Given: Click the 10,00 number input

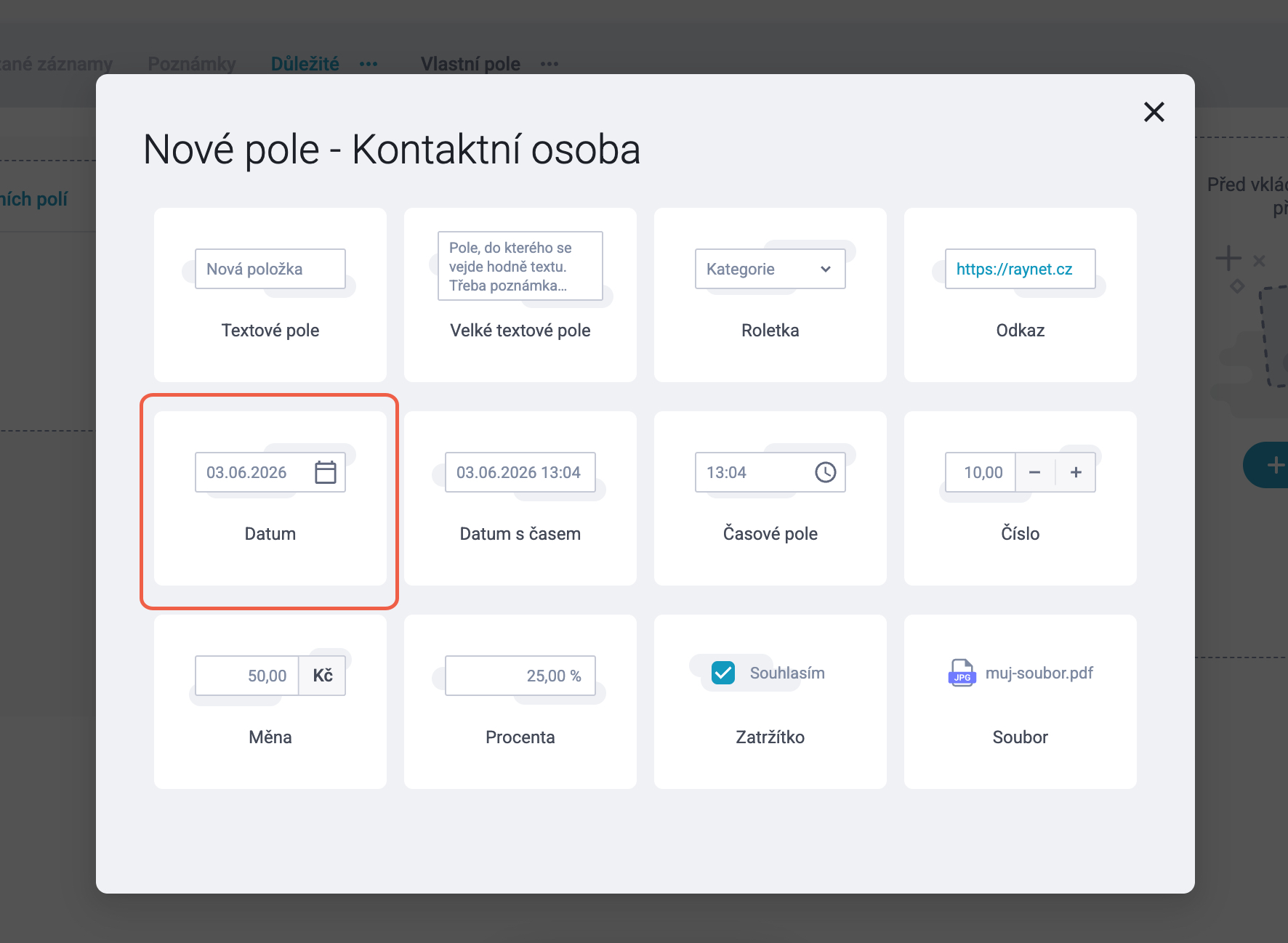Looking at the screenshot, I should point(981,472).
